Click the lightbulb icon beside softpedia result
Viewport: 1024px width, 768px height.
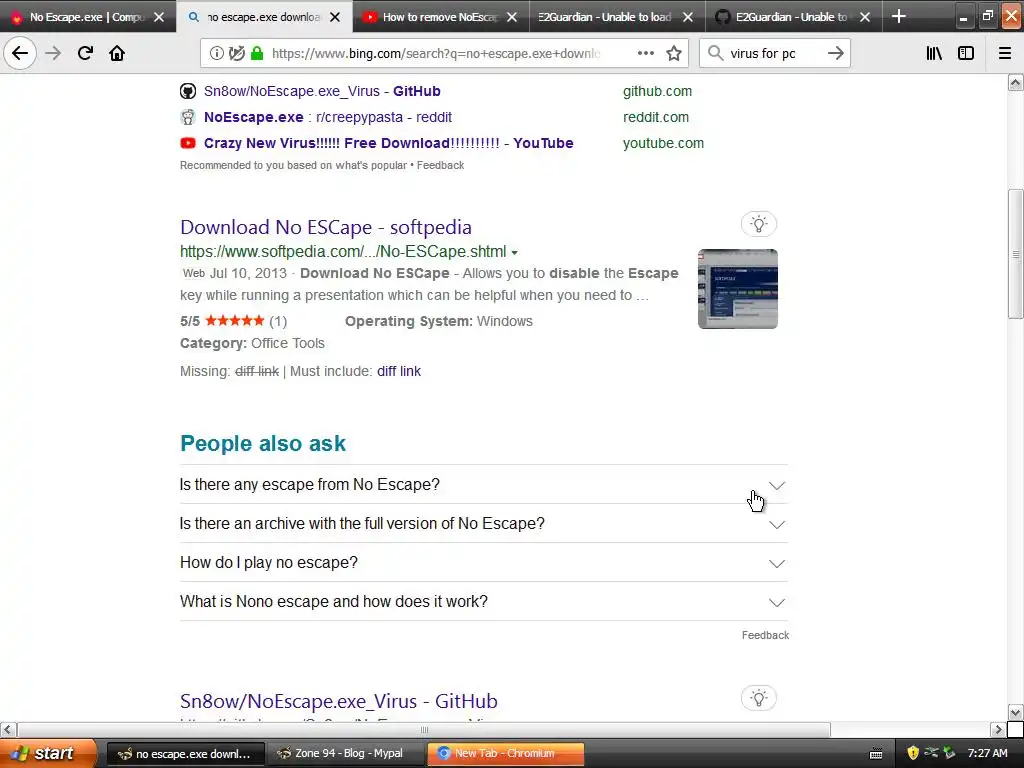[759, 224]
